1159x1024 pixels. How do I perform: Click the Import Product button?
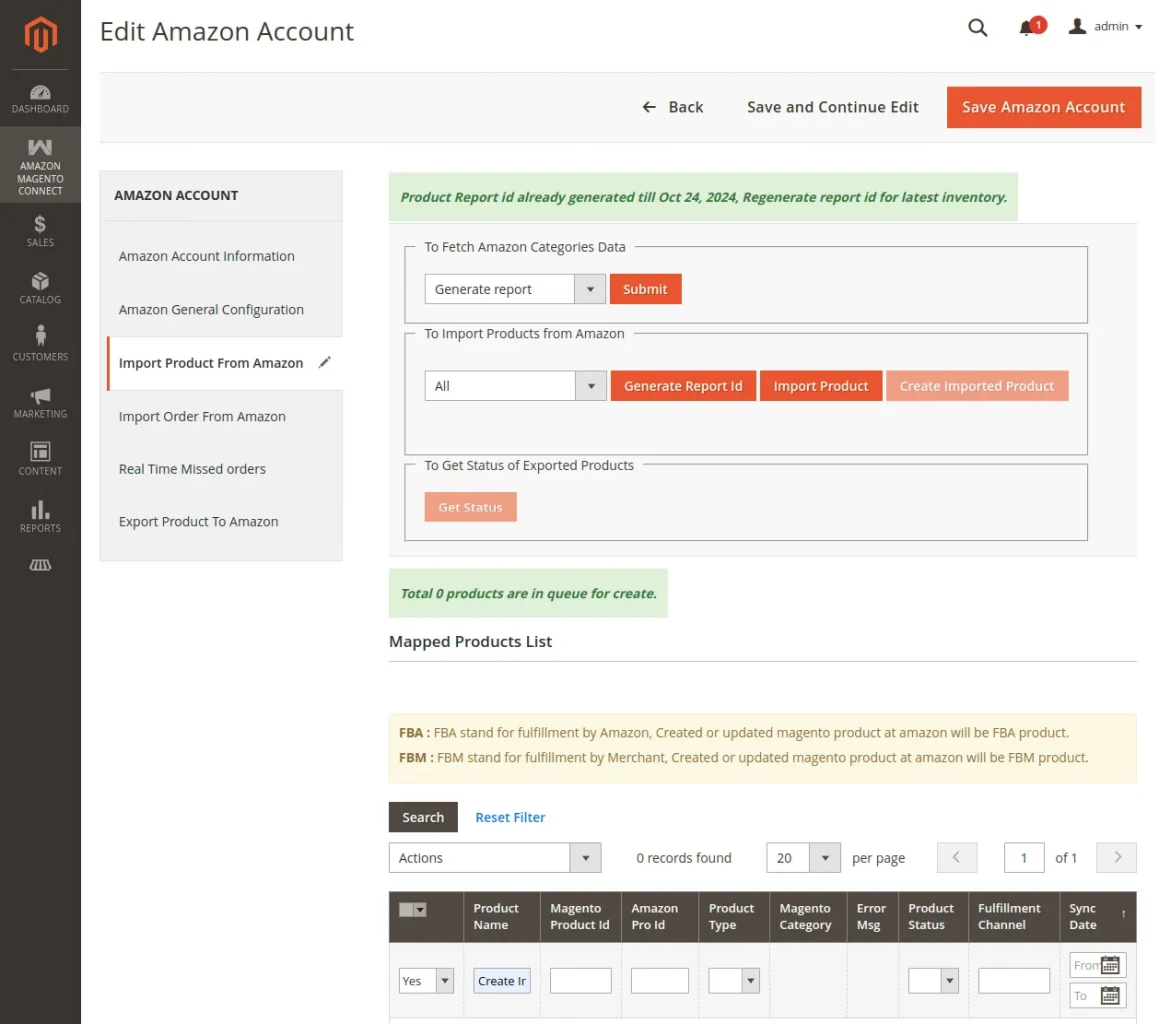820,386
